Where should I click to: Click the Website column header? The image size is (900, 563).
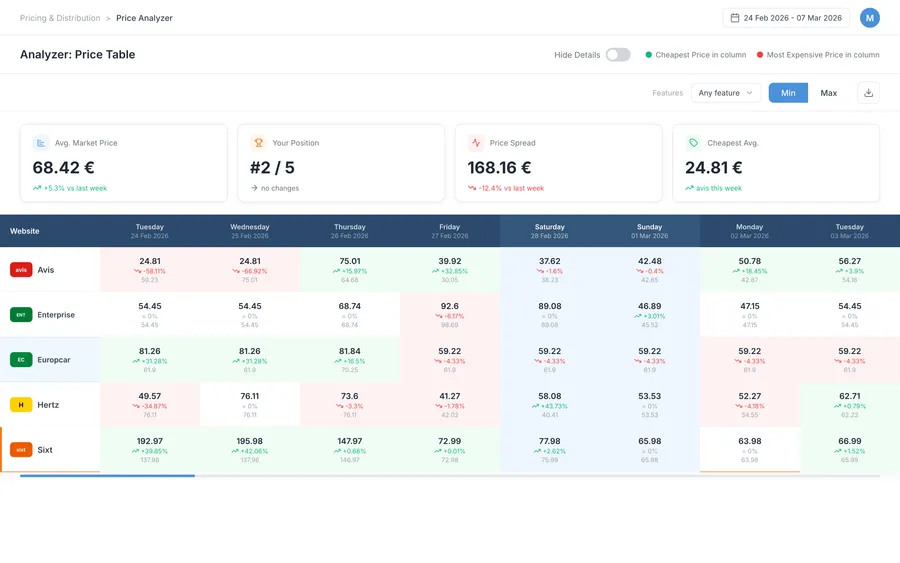click(25, 231)
